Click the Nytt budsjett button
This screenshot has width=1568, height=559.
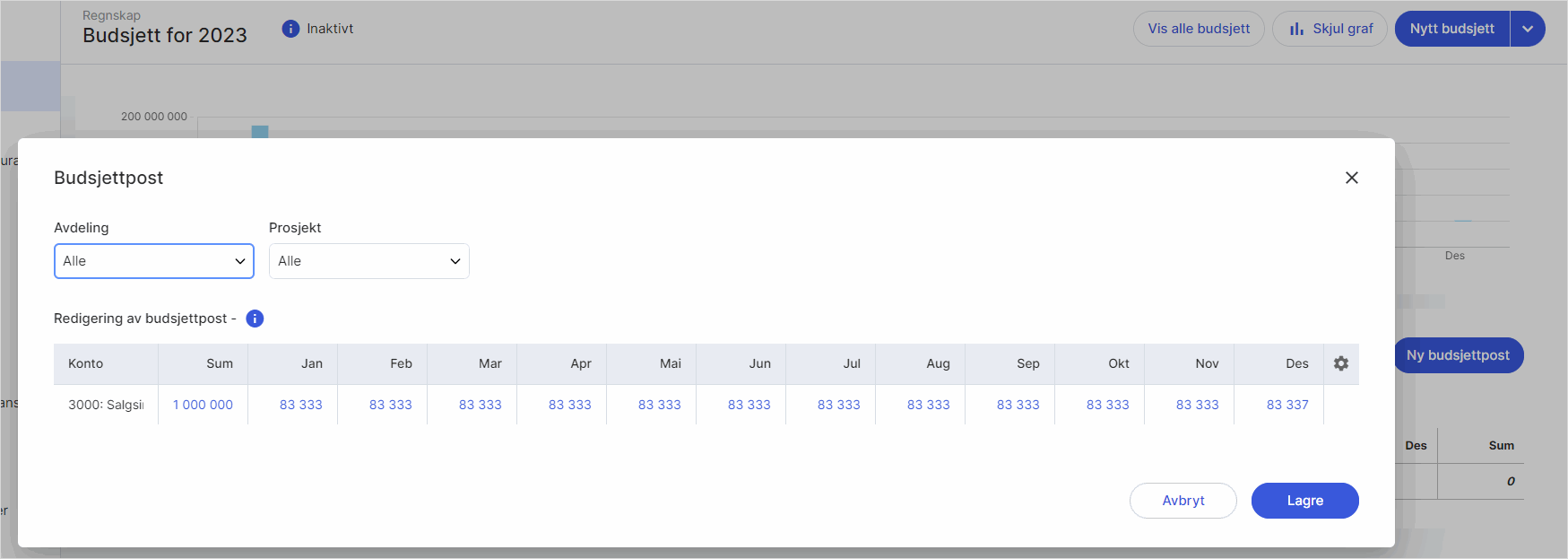pos(1451,29)
